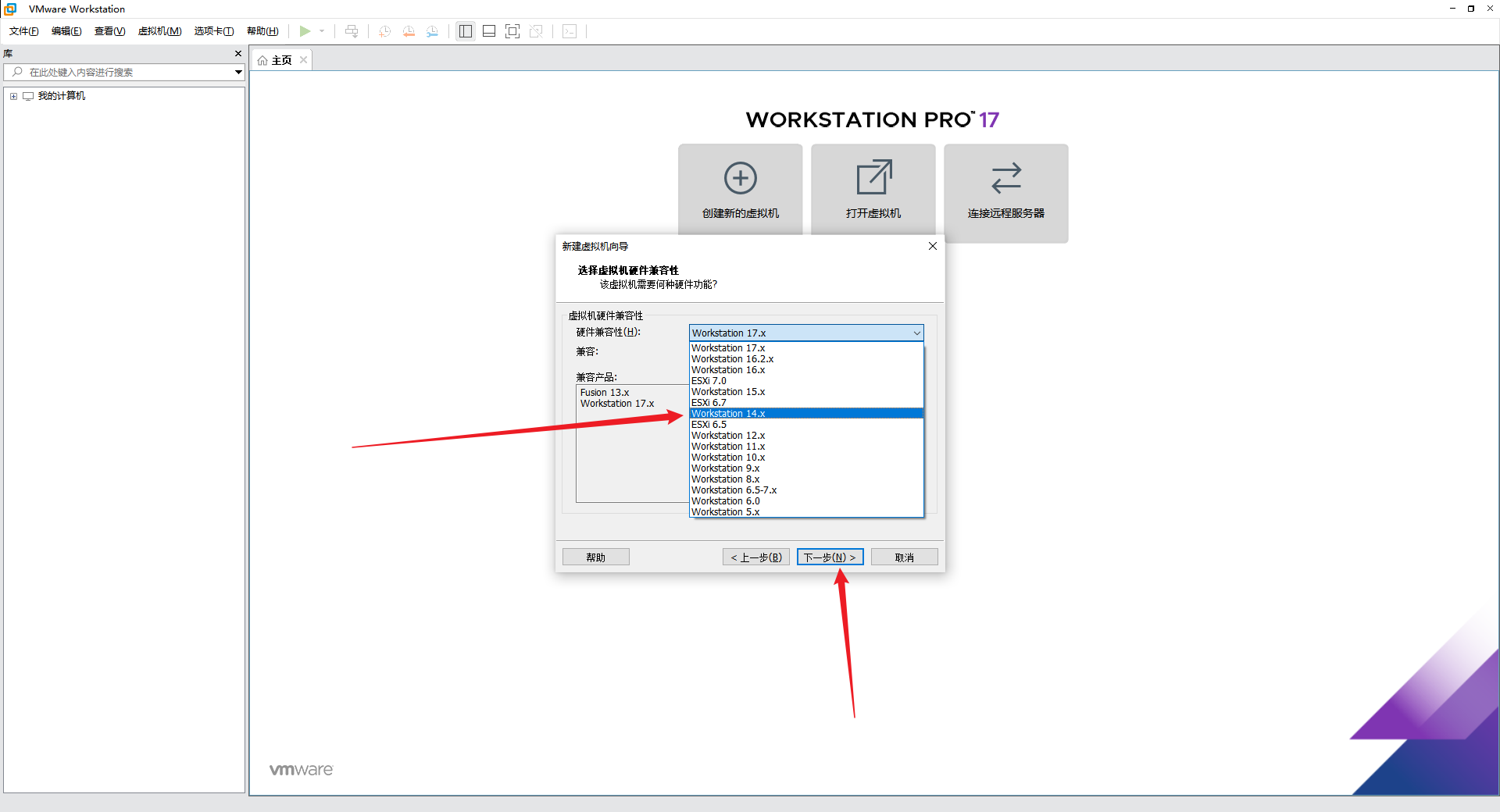Select highlighted Workstation 14.x option
Screen dimensions: 1500x812
click(806, 414)
